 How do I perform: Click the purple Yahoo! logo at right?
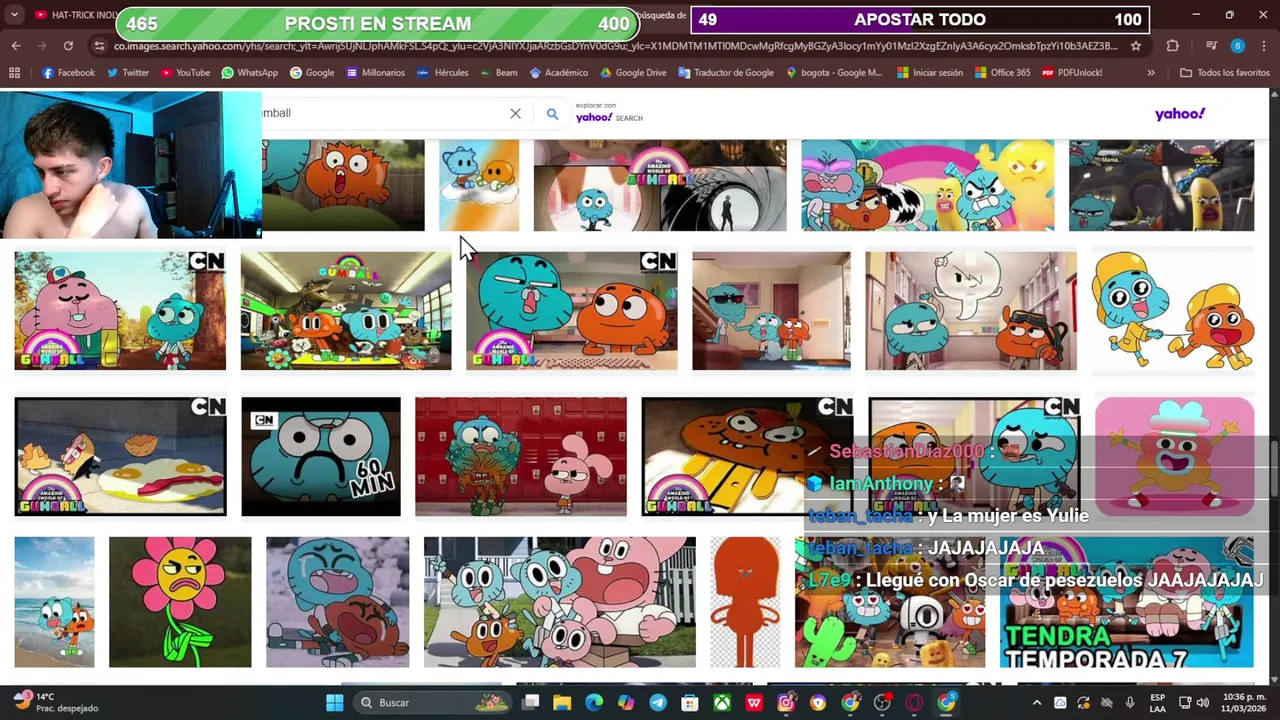point(1180,114)
